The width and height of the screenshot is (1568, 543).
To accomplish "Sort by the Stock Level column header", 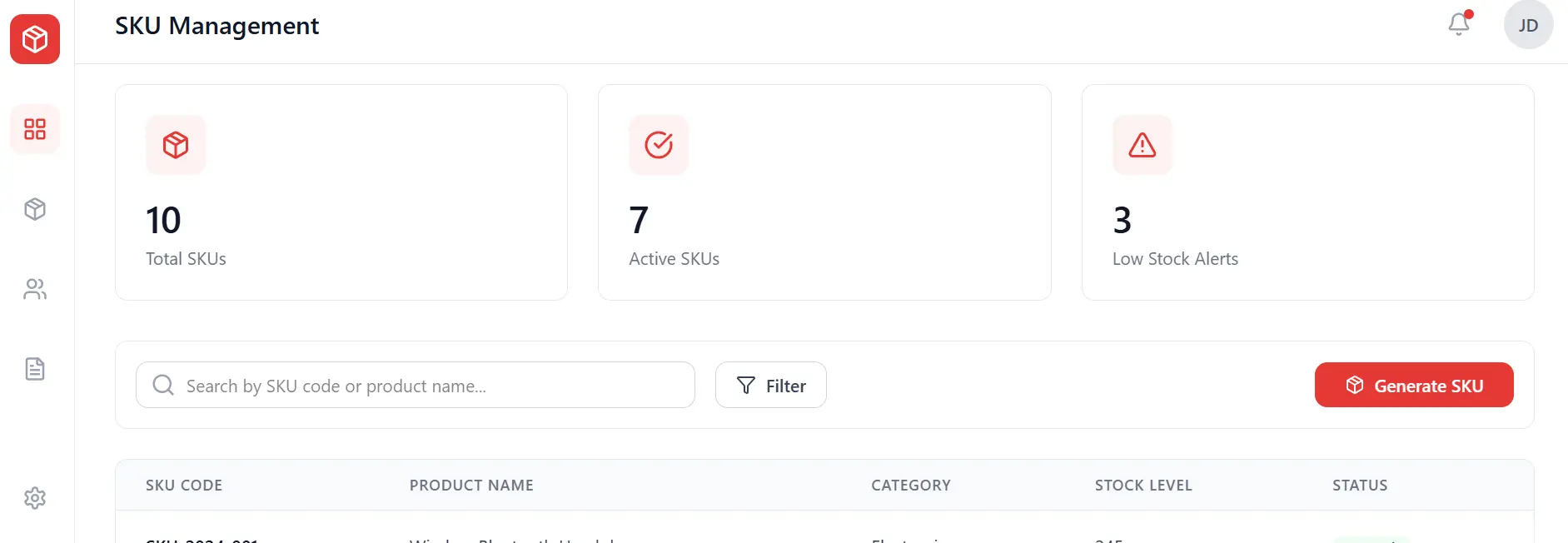I will pos(1143,486).
